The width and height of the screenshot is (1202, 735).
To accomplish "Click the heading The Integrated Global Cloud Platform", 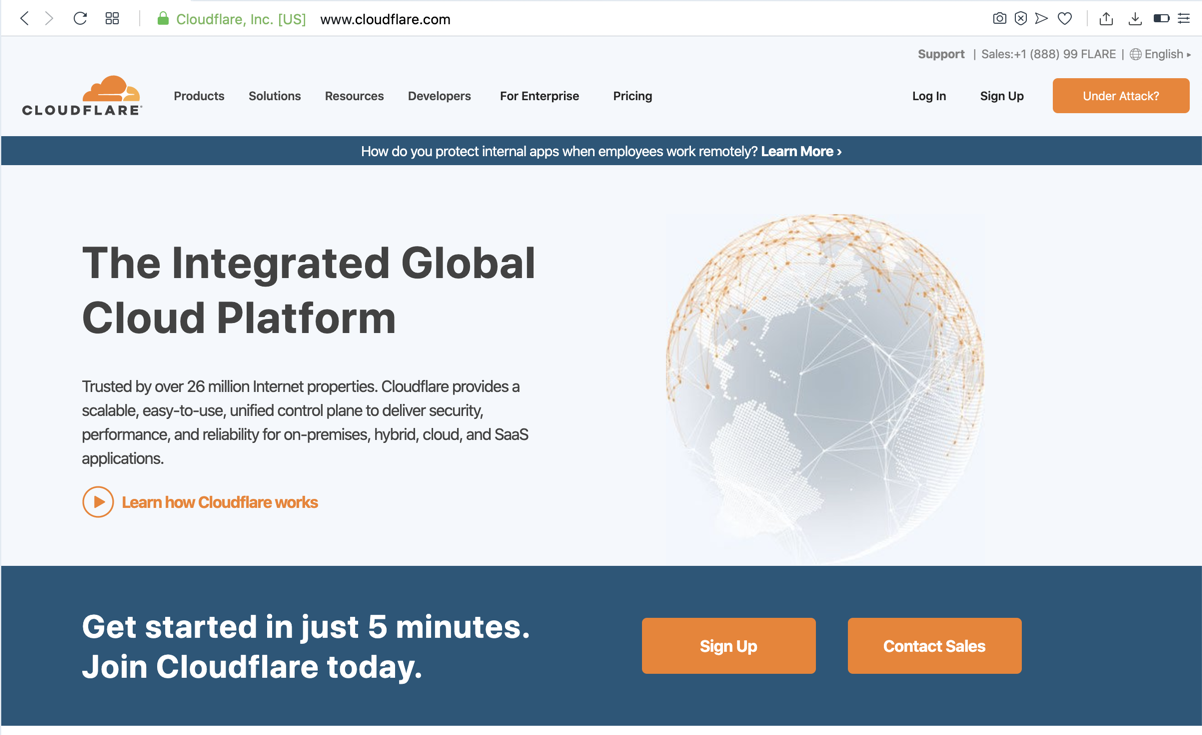I will [x=309, y=290].
